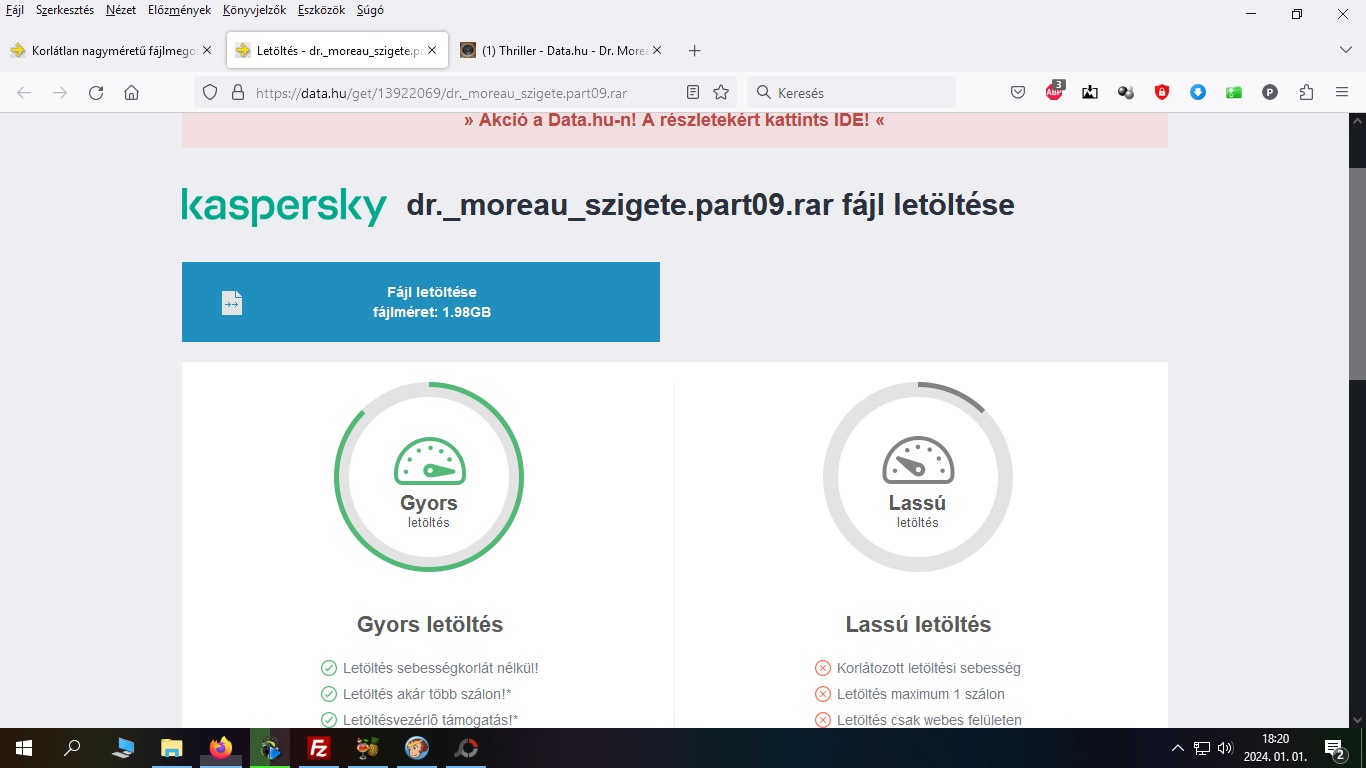The width and height of the screenshot is (1366, 768).
Task: Open the Pocket save icon
Action: 1018,92
